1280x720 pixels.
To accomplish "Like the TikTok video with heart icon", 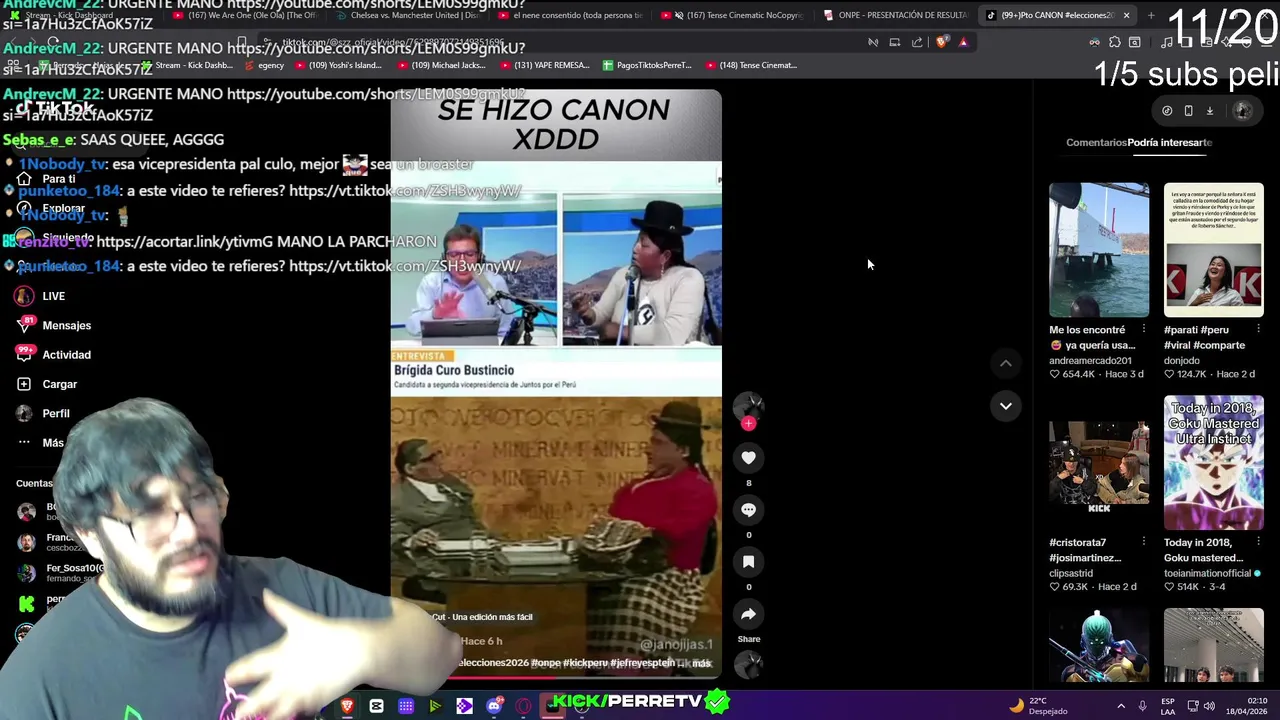I will click(748, 457).
